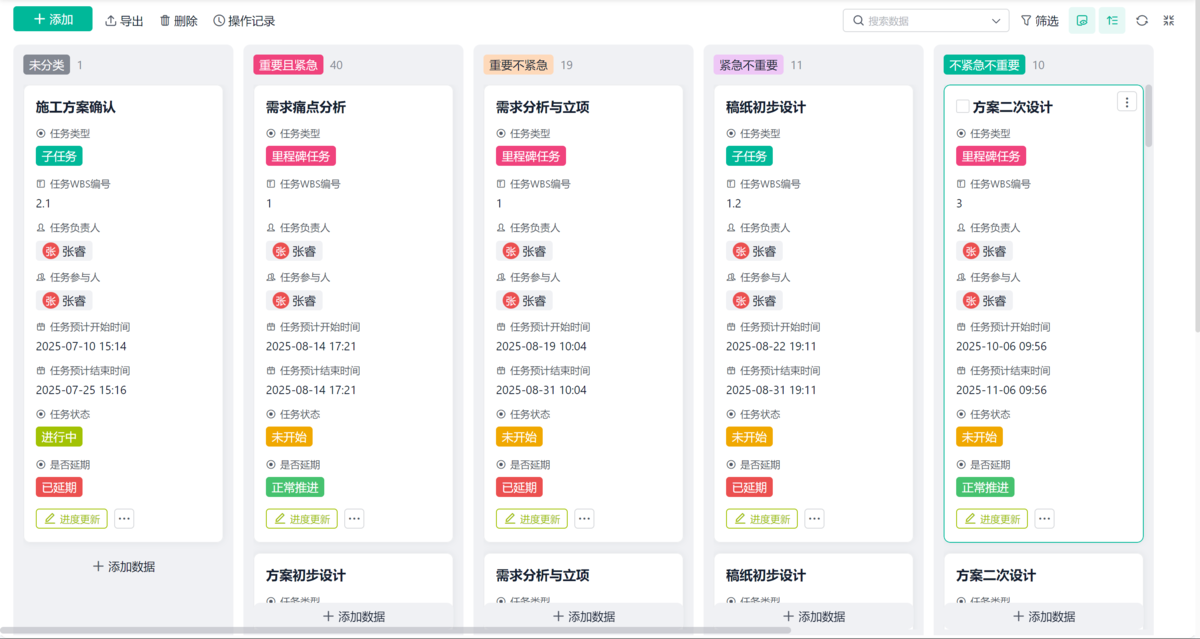Toggle the hierarchy structure view icon
This screenshot has height=639, width=1200.
[x=1111, y=19]
